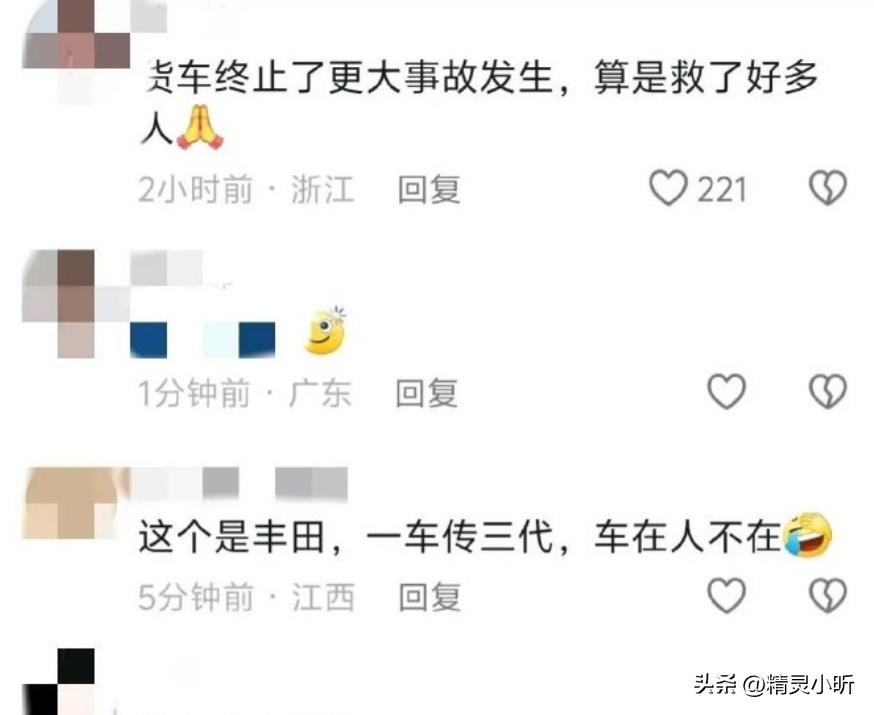Dislike the Zhejiang comment about the truck
The width and height of the screenshot is (874, 715).
828,188
